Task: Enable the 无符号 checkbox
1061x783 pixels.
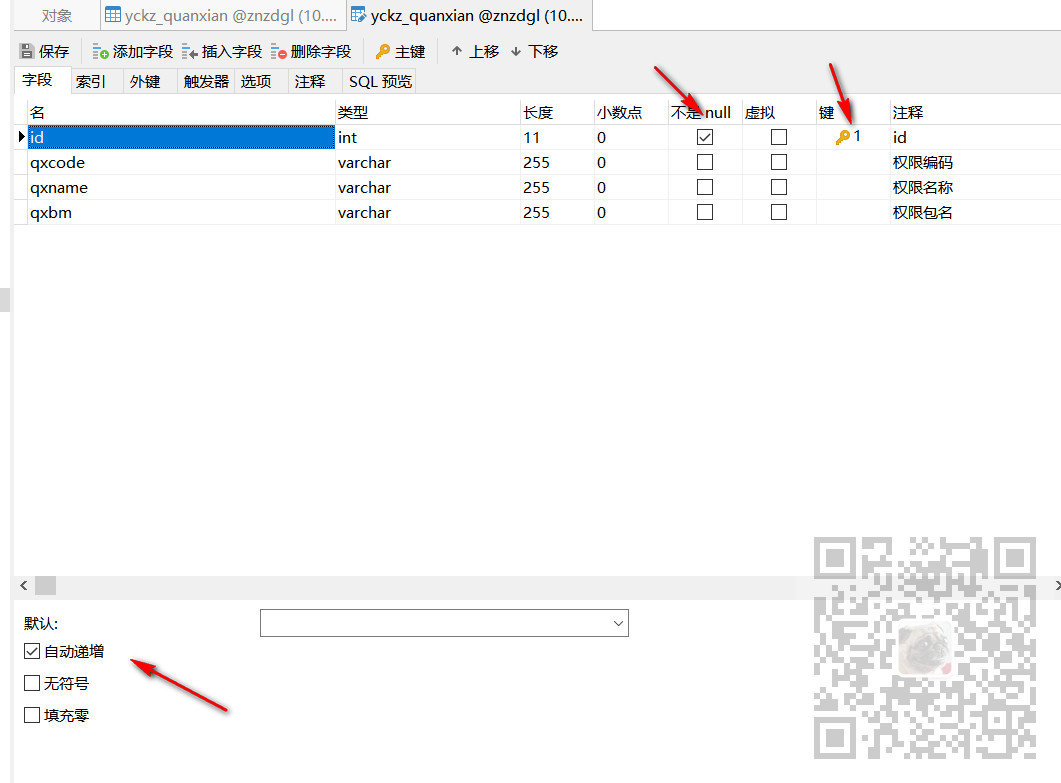Action: point(32,683)
